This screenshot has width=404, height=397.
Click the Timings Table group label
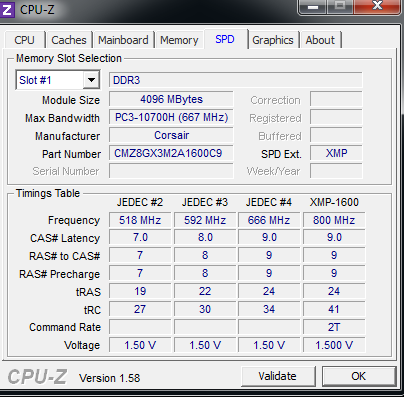(x=48, y=193)
